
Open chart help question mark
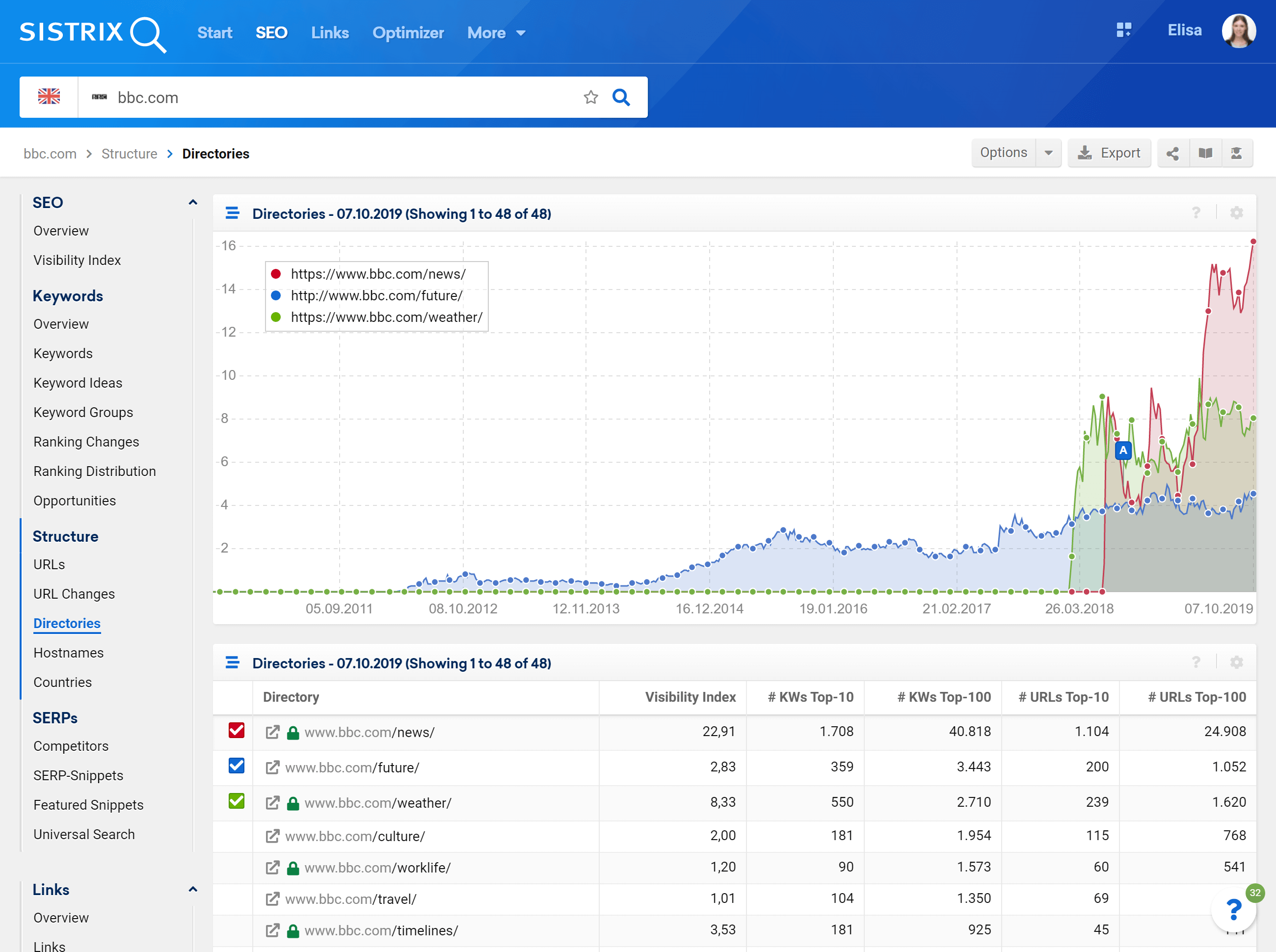click(1196, 213)
